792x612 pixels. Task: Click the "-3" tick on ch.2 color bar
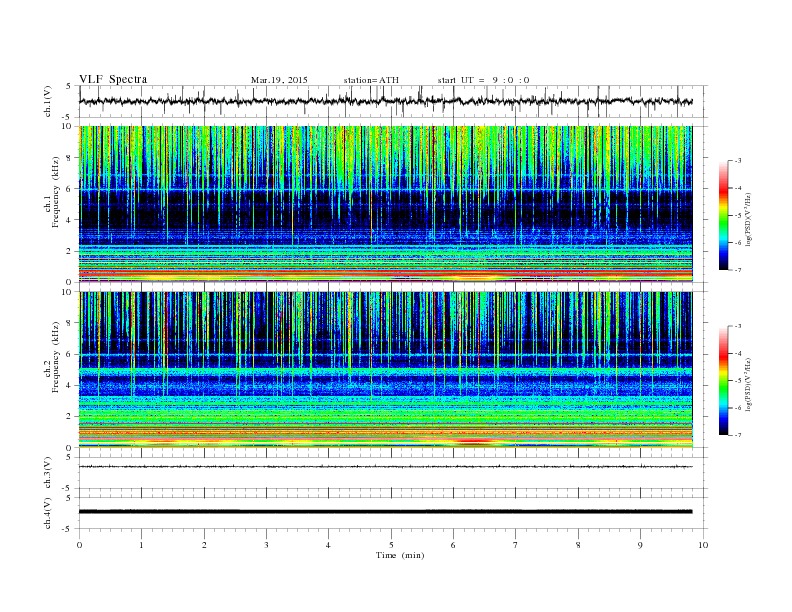click(738, 326)
